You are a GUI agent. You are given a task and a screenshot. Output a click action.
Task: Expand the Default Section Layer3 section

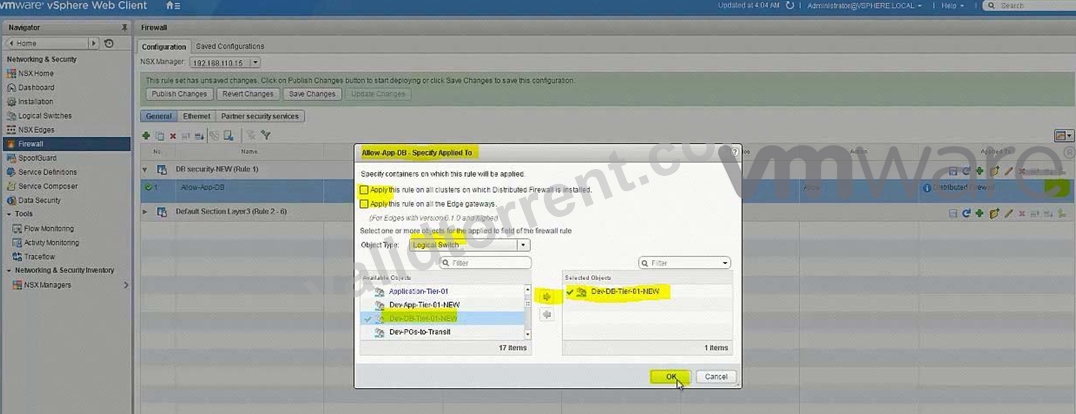pos(145,212)
